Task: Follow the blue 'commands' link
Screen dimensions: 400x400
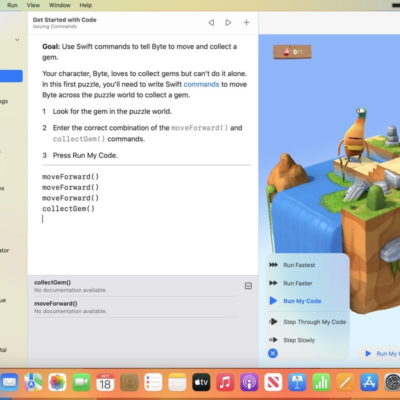Action: [201, 84]
